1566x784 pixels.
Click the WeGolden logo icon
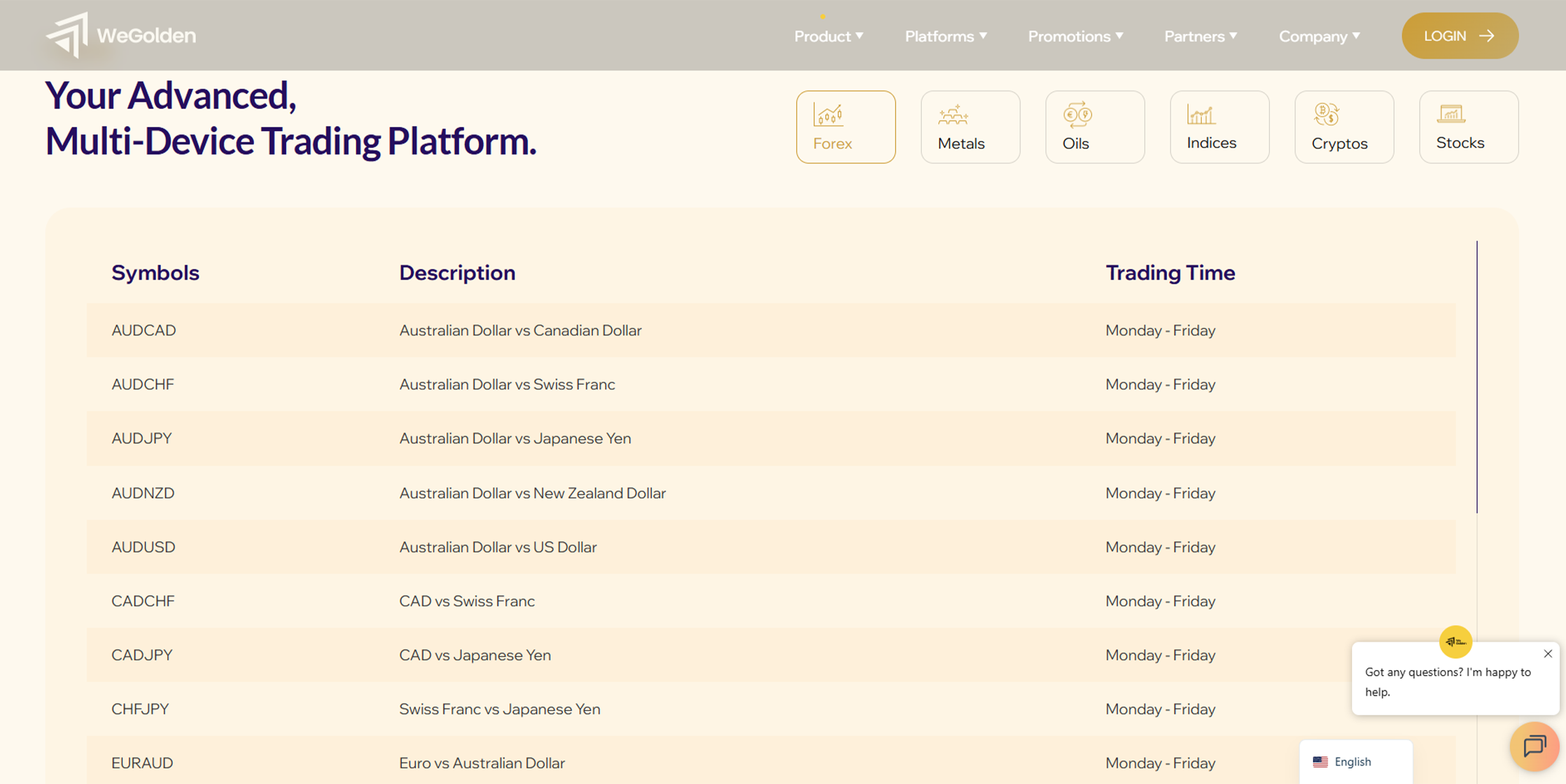[69, 36]
